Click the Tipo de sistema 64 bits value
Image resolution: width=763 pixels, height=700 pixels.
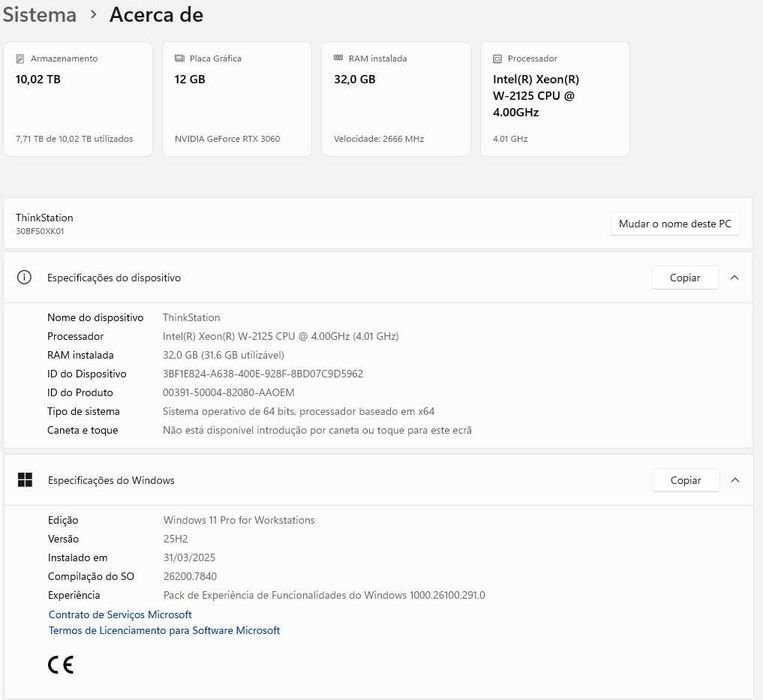pos(298,412)
